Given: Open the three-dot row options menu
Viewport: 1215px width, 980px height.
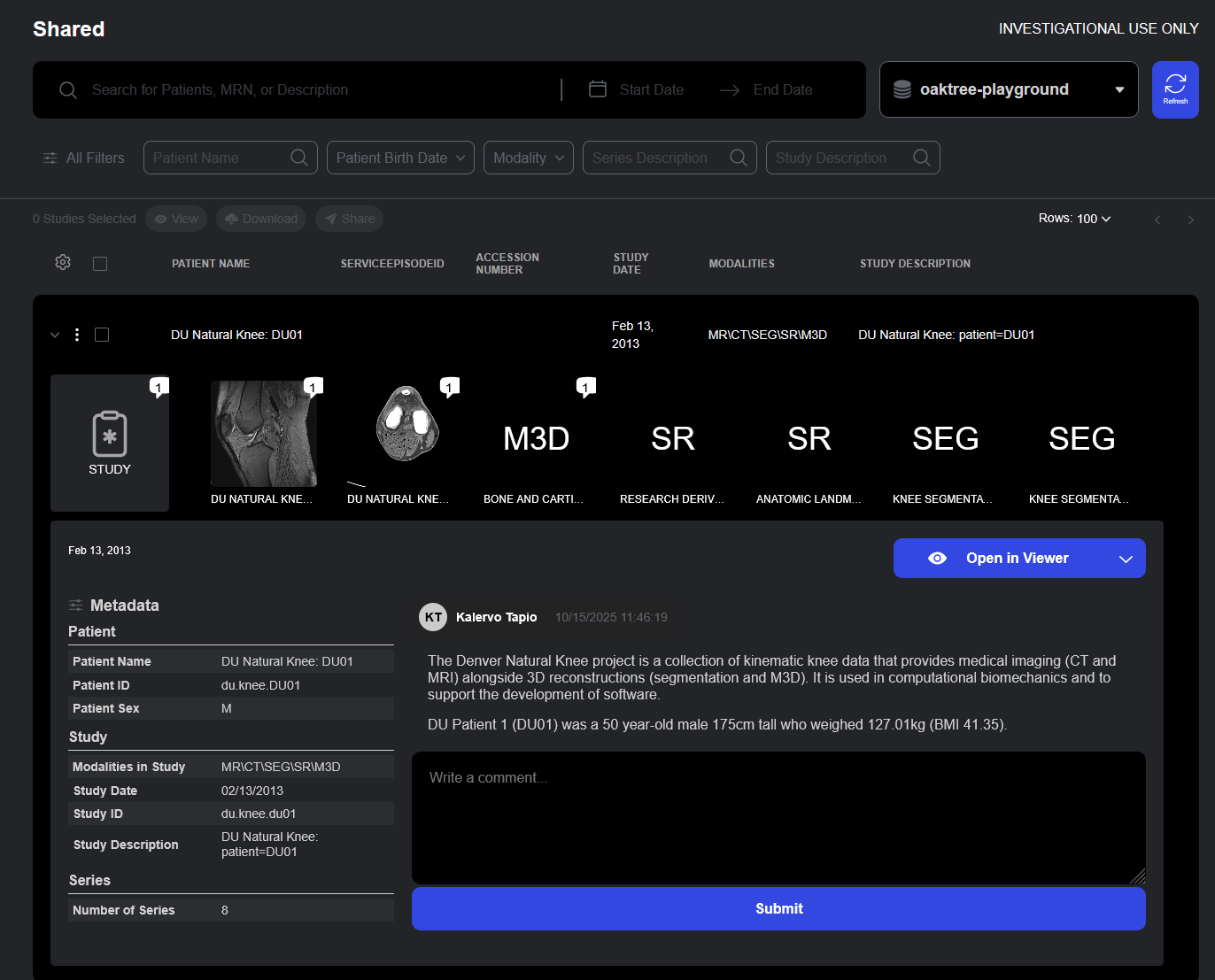Looking at the screenshot, I should 77,335.
